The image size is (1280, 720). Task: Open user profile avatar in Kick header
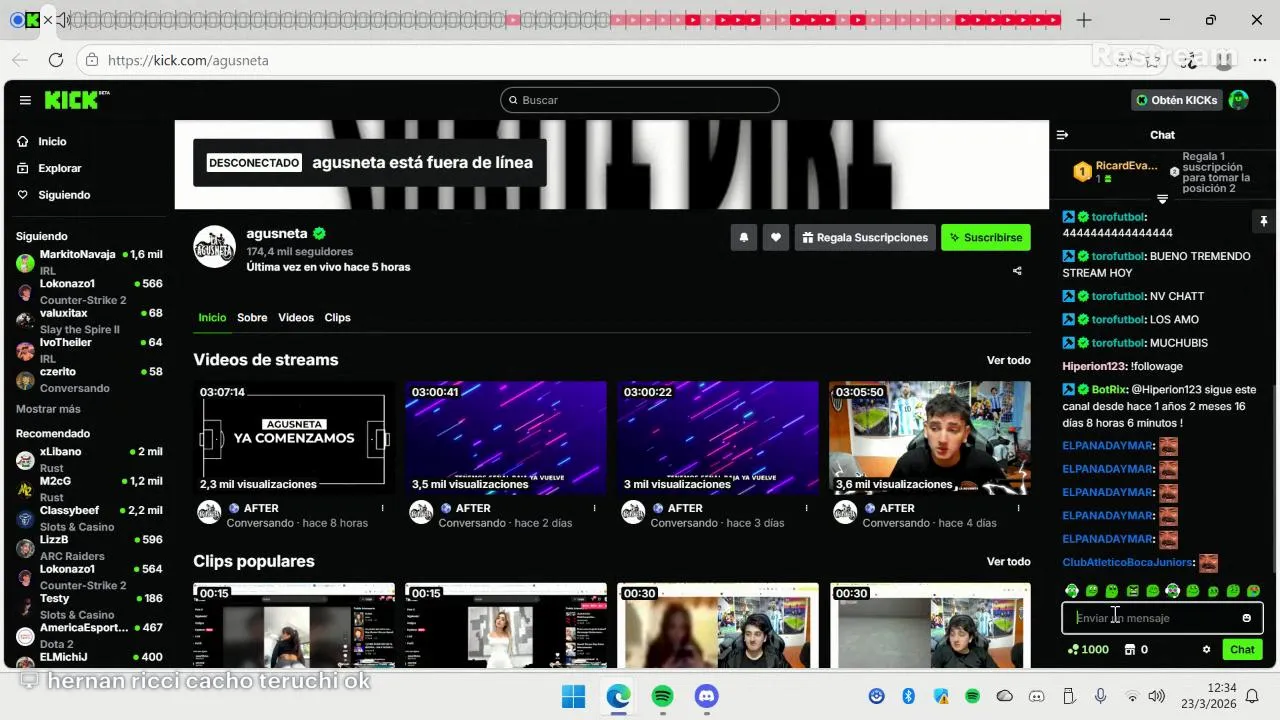pos(1239,100)
